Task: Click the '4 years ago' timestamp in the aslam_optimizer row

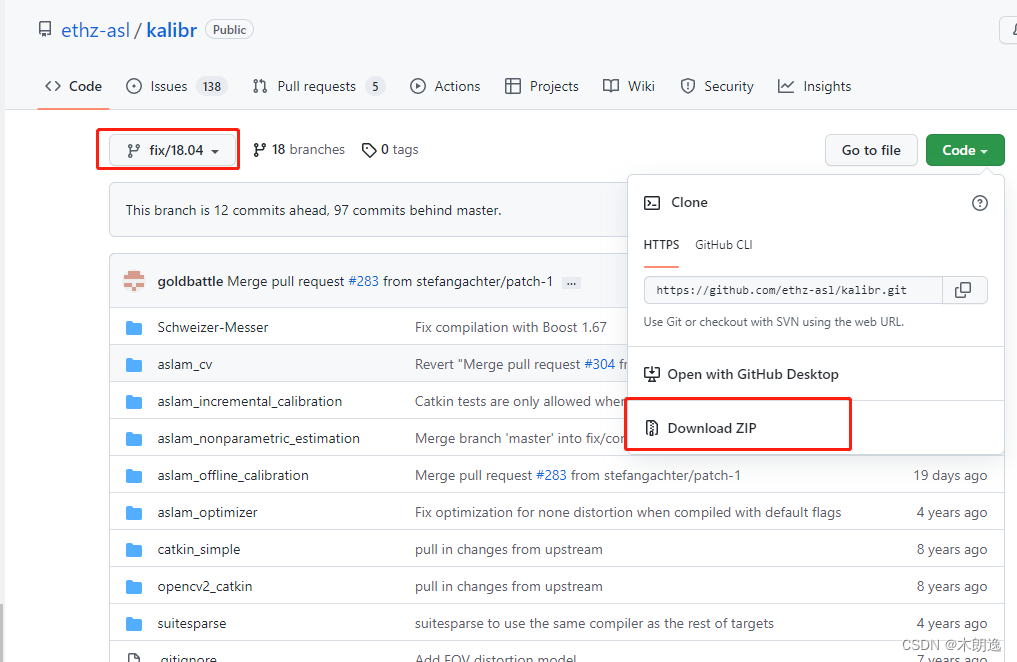Action: pyautogui.click(x=951, y=512)
